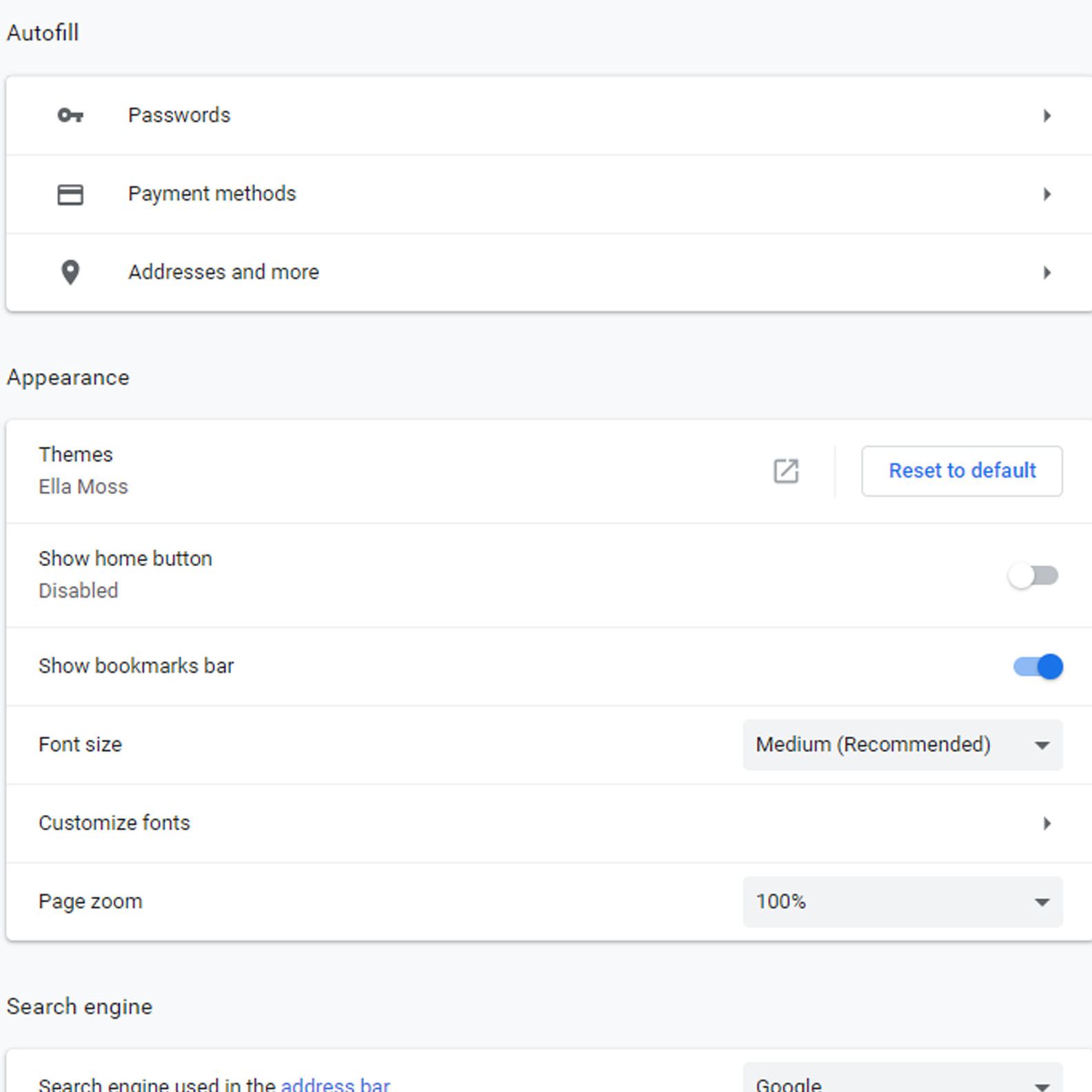Click the Font size label

coord(80,745)
